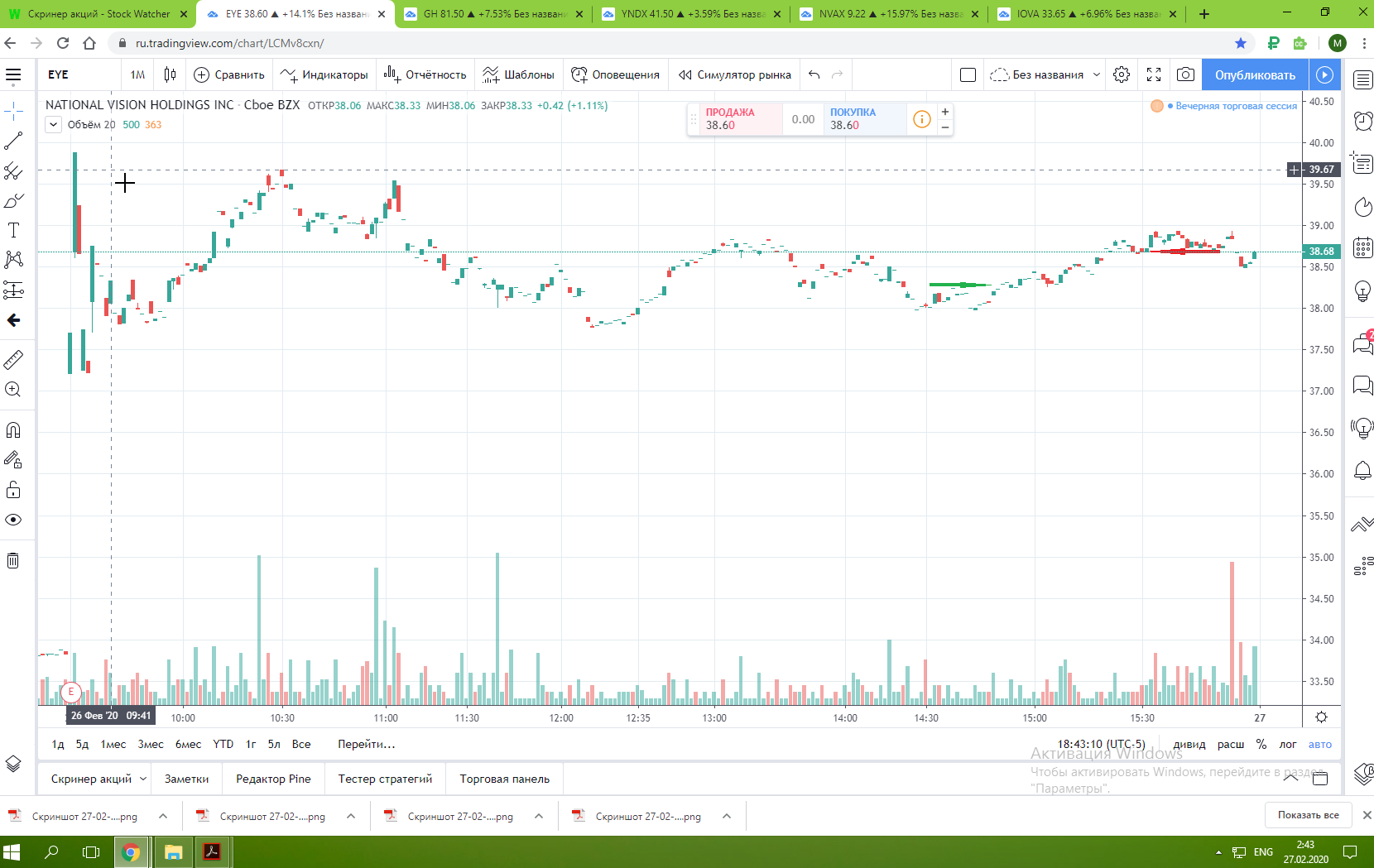This screenshot has width=1374, height=868.
Task: Toggle the расш extended hours option
Action: [x=1231, y=744]
